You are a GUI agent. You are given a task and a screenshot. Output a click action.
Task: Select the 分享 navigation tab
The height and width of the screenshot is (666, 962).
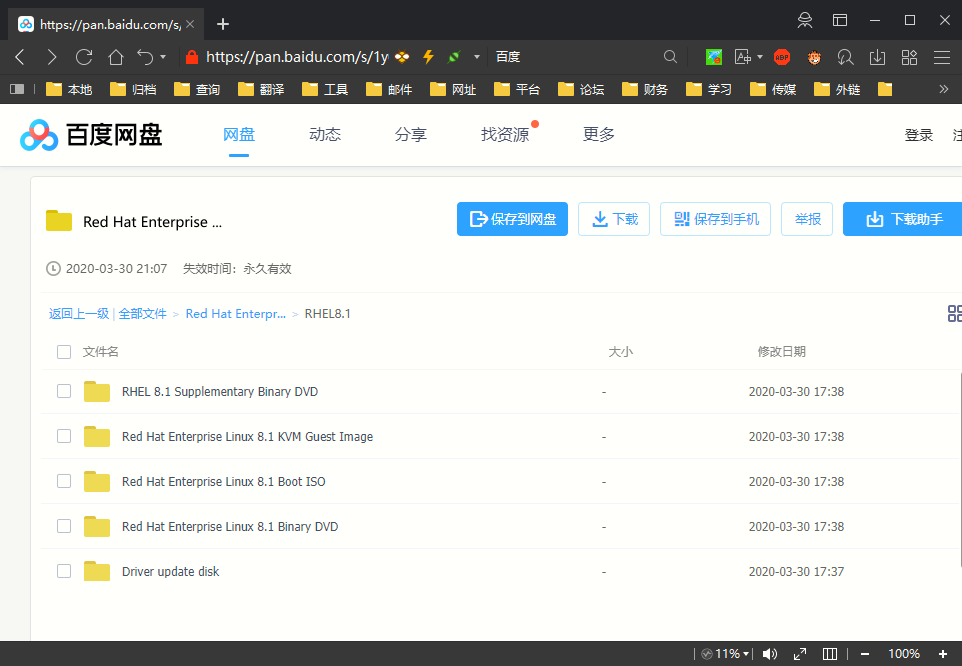[x=410, y=134]
